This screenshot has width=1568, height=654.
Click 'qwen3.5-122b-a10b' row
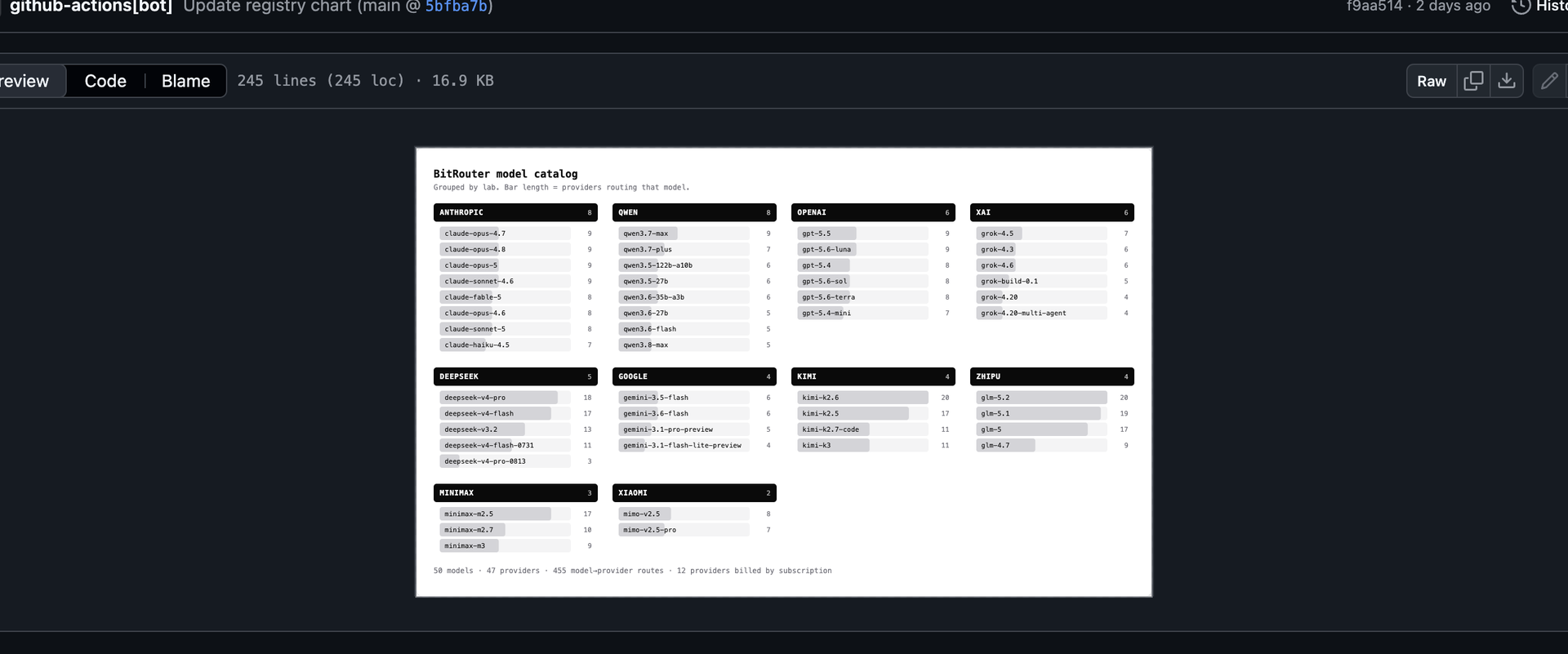click(694, 265)
